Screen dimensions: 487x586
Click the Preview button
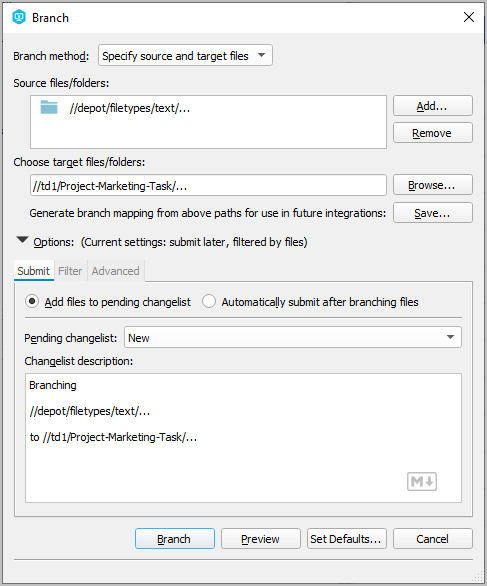tap(261, 539)
